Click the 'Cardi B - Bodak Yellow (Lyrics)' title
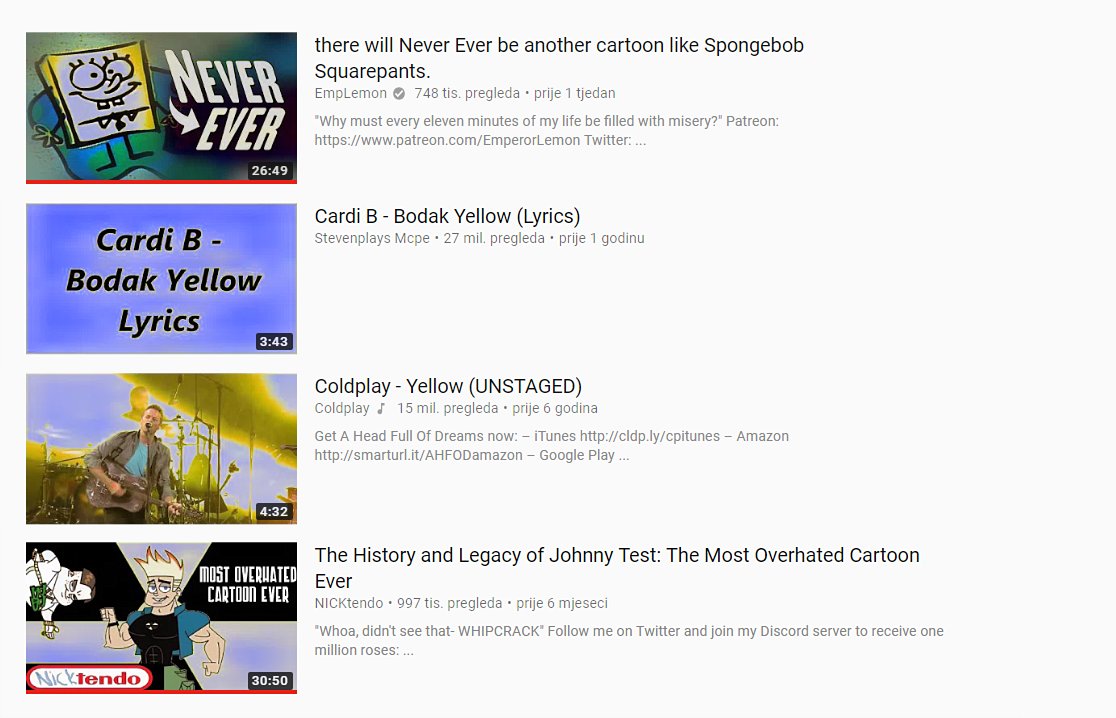Image resolution: width=1116 pixels, height=718 pixels. [x=448, y=216]
